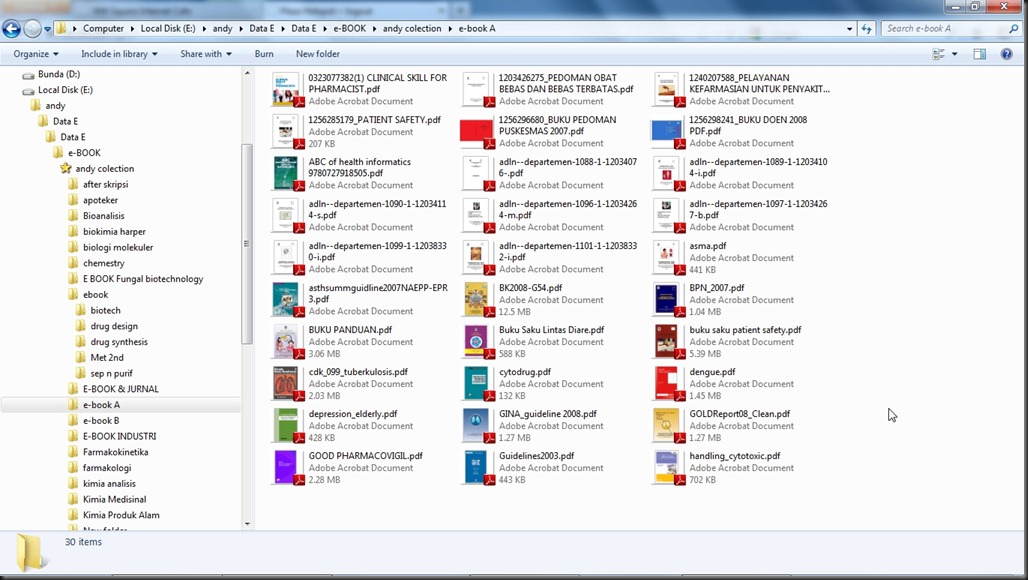Select the dengue.pdf file icon
The image size is (1028, 580).
tap(667, 383)
